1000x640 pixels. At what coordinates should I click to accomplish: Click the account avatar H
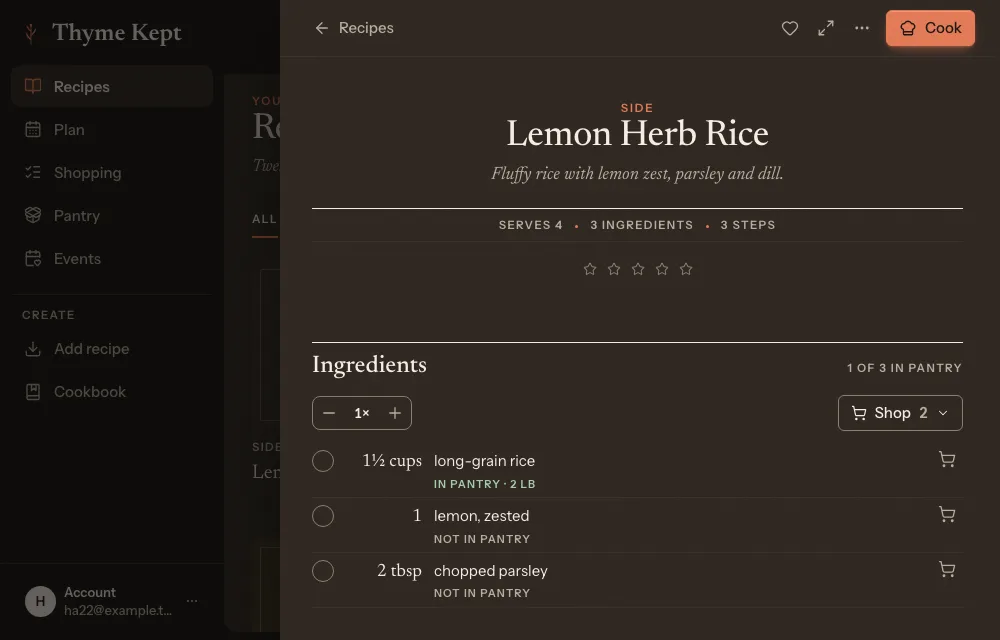pos(40,601)
